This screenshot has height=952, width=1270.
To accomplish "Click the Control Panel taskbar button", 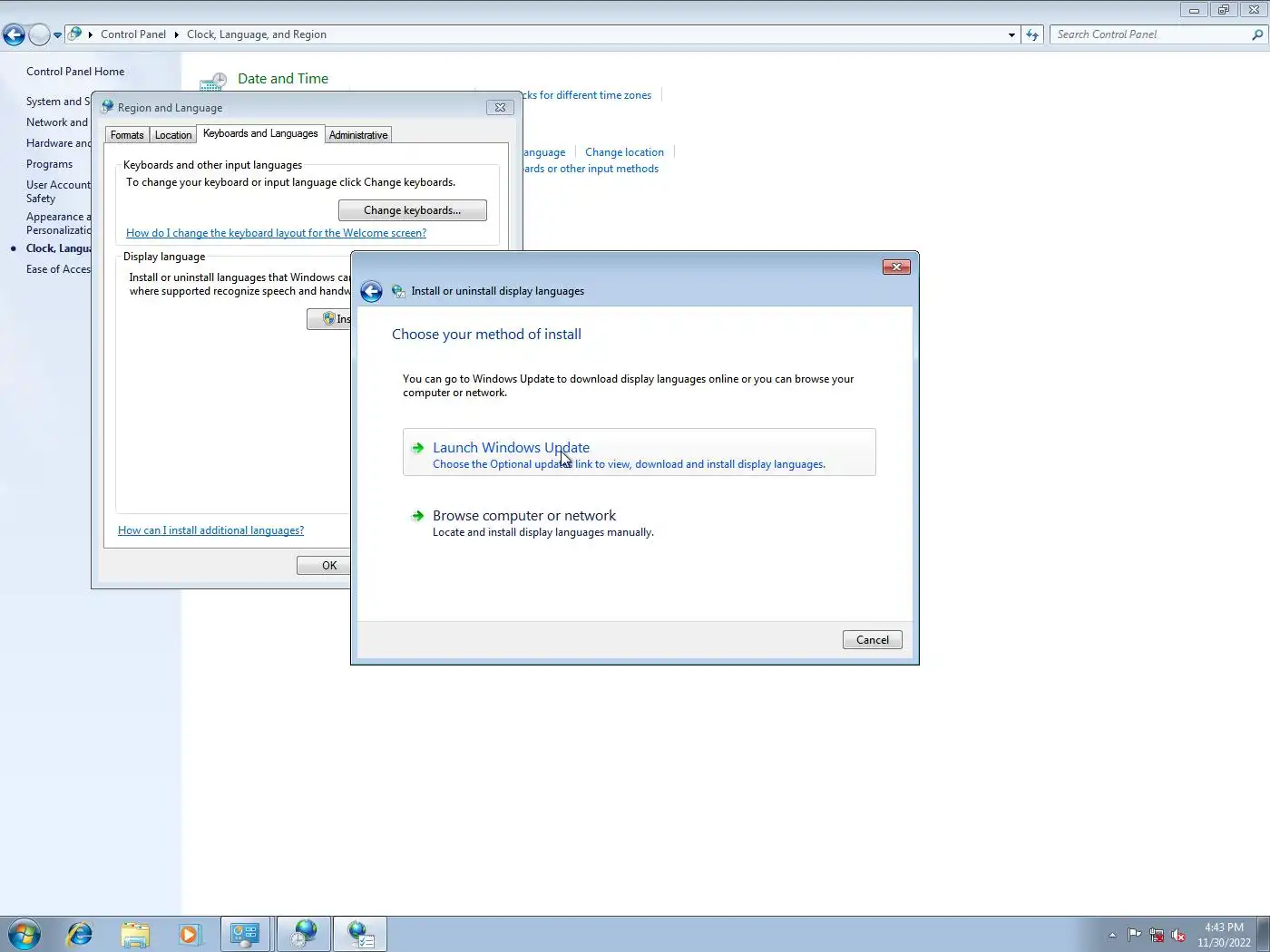I will 245,934.
